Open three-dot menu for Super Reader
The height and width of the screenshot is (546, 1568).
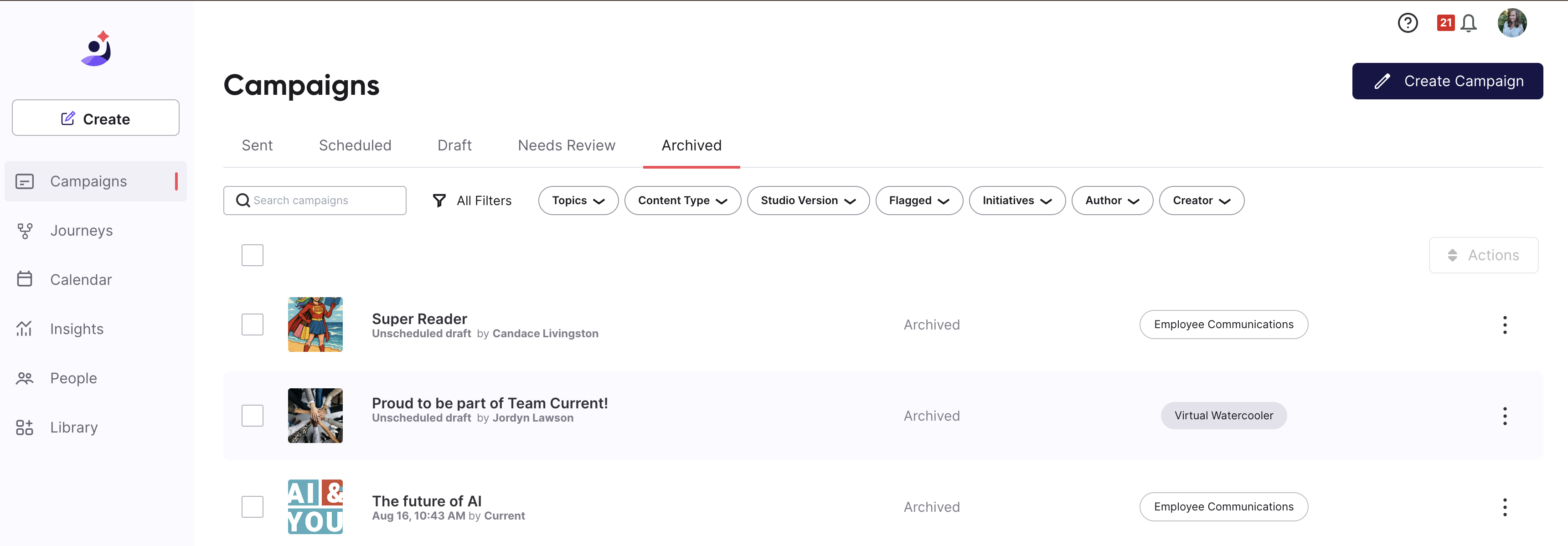1505,325
